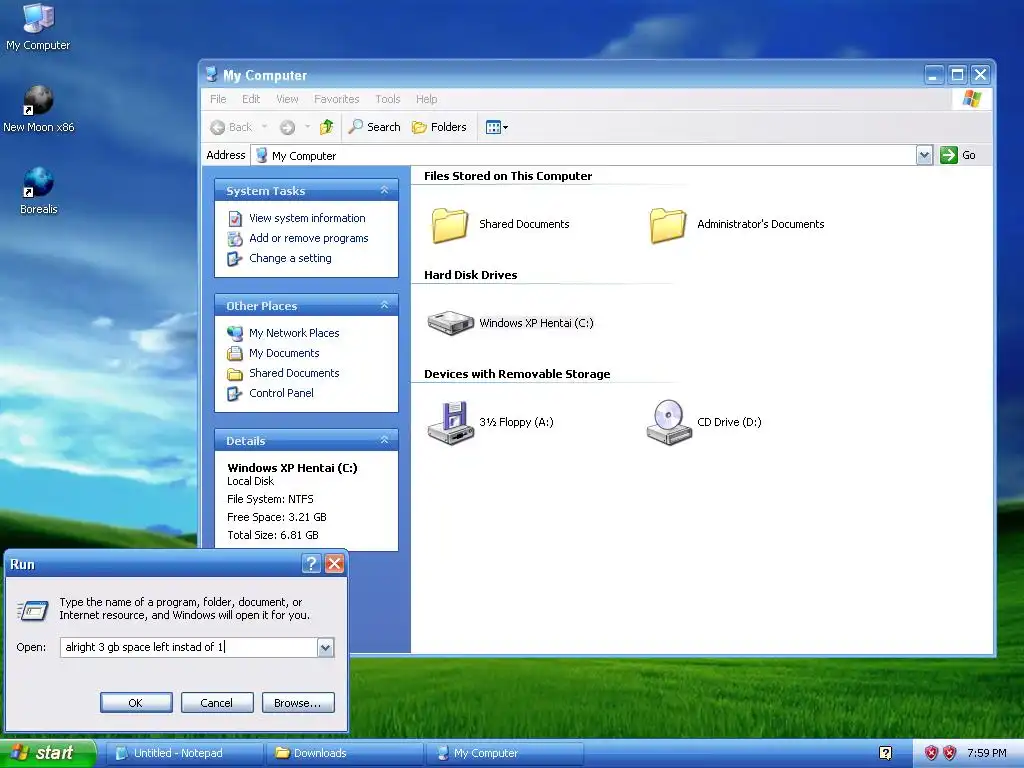Toggle the Folders pane button
Screen dimensions: 1024x768
pyautogui.click(x=439, y=127)
